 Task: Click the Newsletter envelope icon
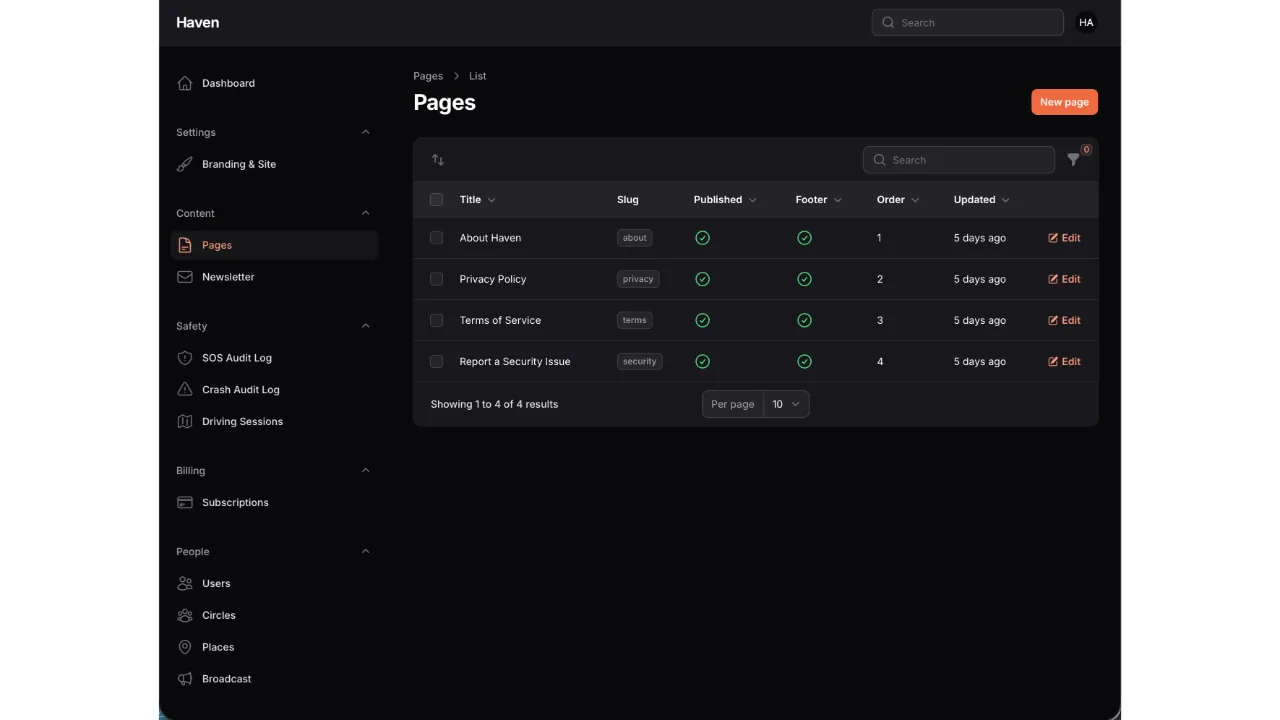point(185,277)
